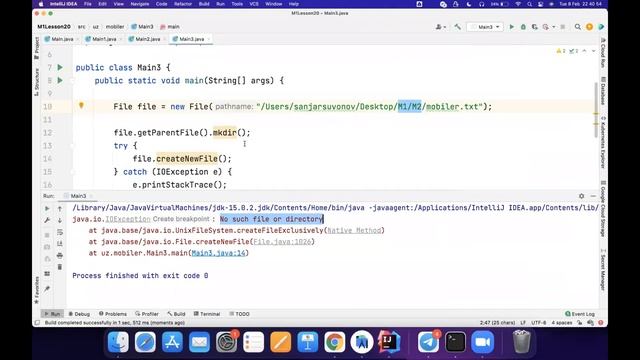Click the line and column position 2:47 in status bar
Viewport: 640px width, 360px height.
(497, 323)
